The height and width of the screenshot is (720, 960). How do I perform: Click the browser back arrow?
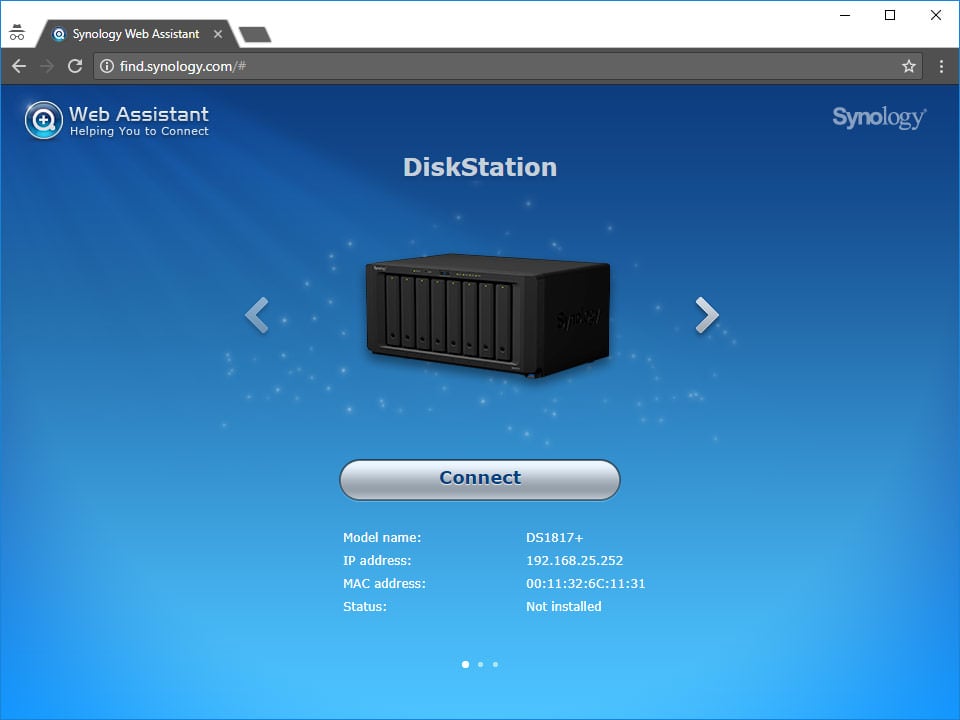(19, 66)
